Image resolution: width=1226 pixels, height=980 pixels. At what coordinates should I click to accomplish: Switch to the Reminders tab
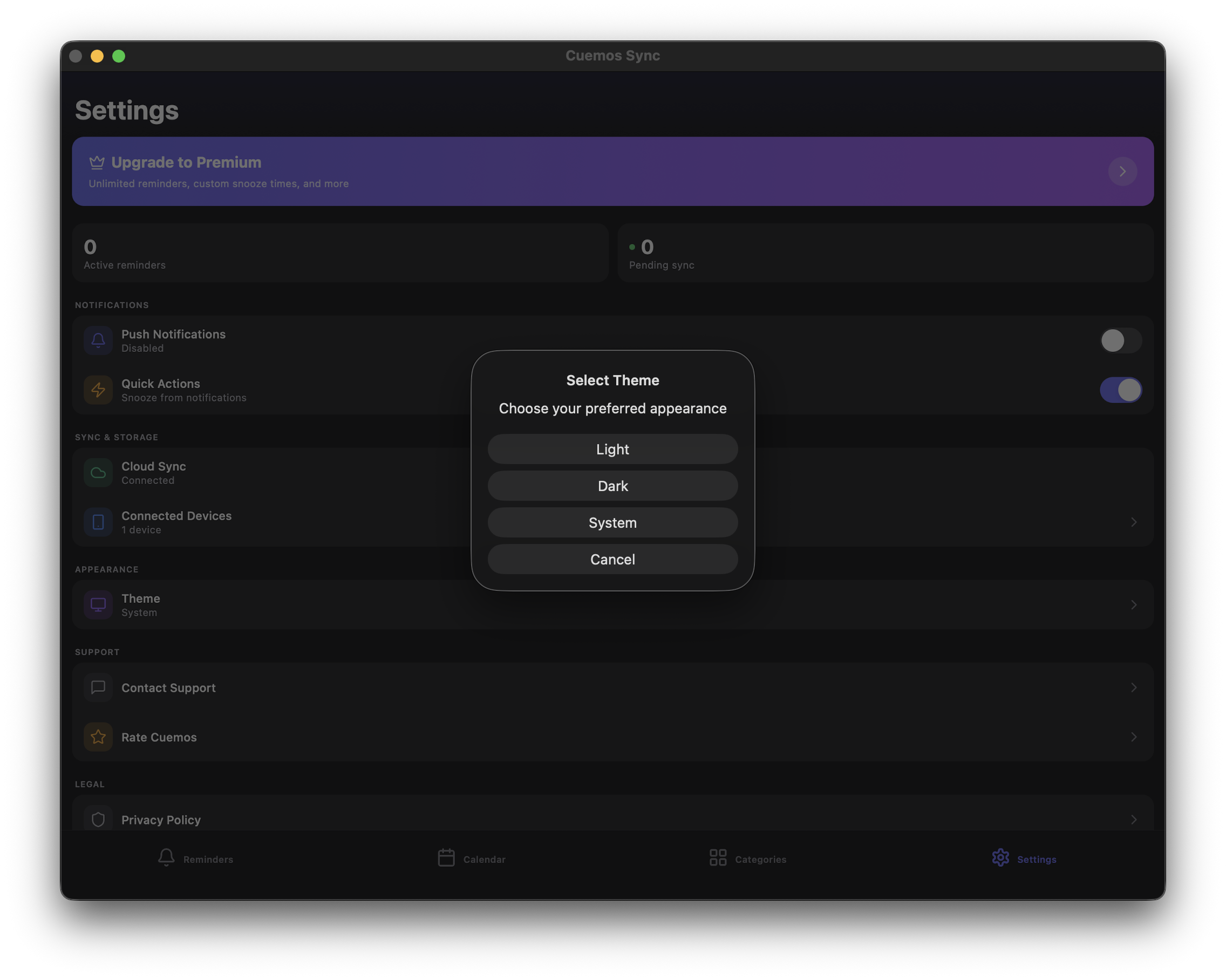[195, 857]
